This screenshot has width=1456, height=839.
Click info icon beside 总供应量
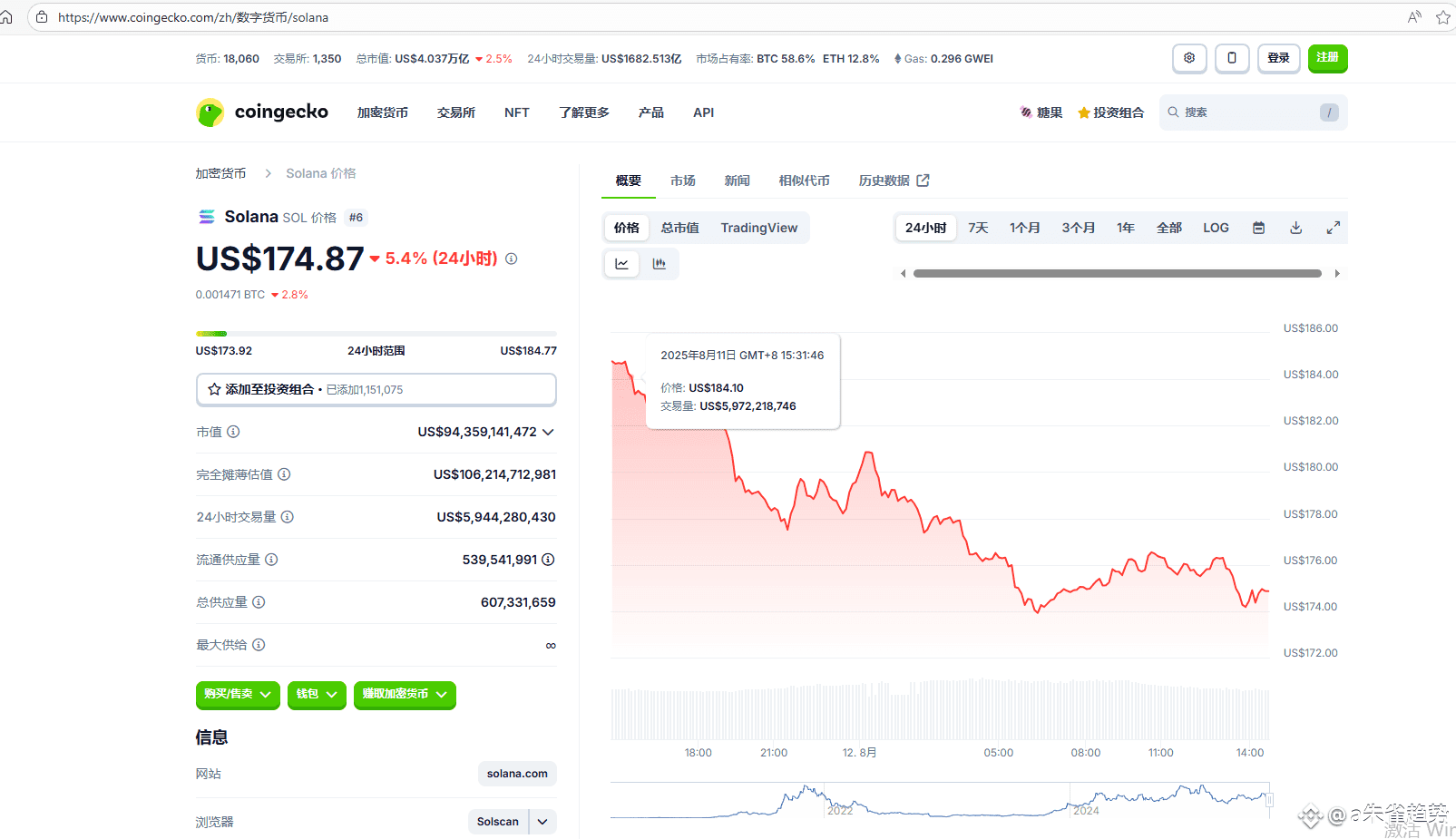(x=259, y=602)
